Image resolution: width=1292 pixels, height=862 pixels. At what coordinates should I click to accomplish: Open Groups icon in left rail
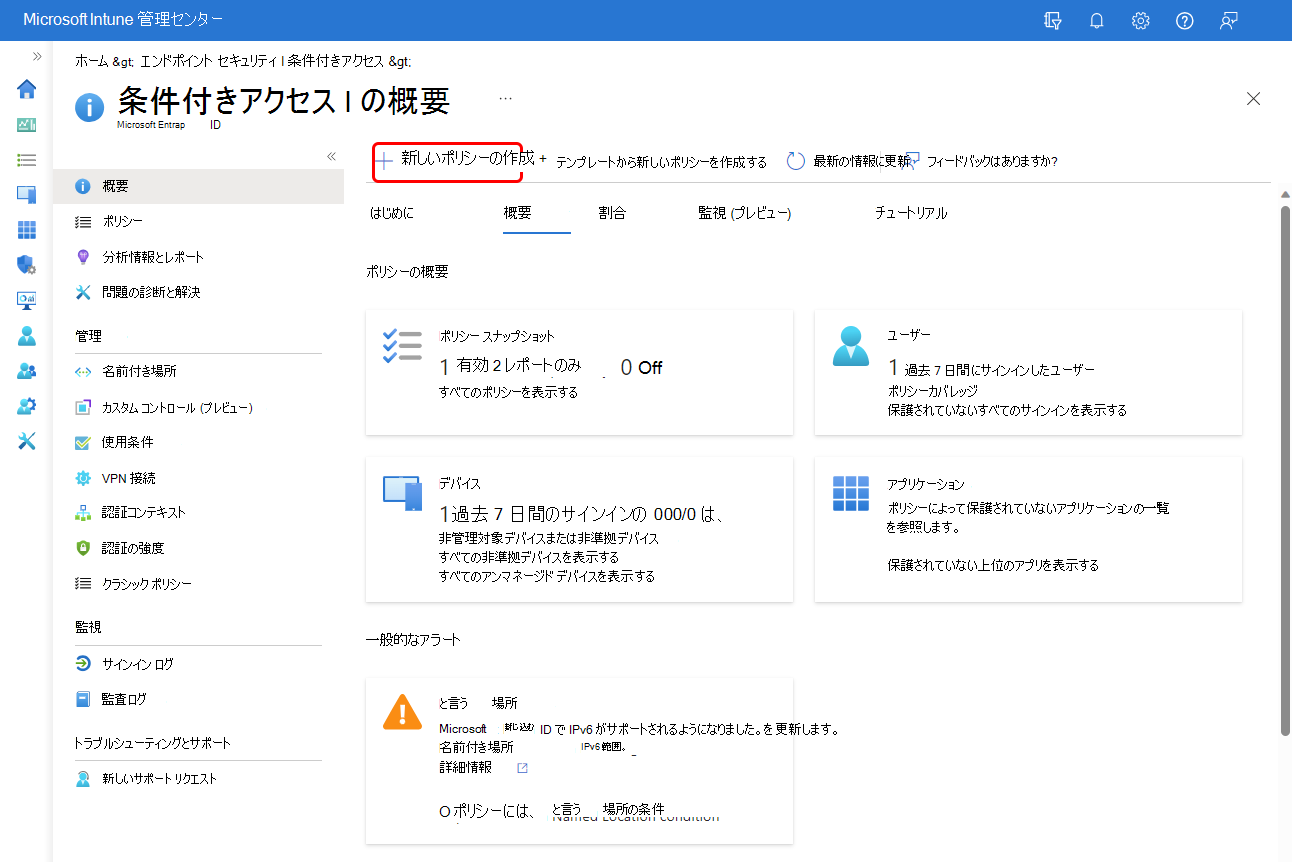click(x=27, y=371)
